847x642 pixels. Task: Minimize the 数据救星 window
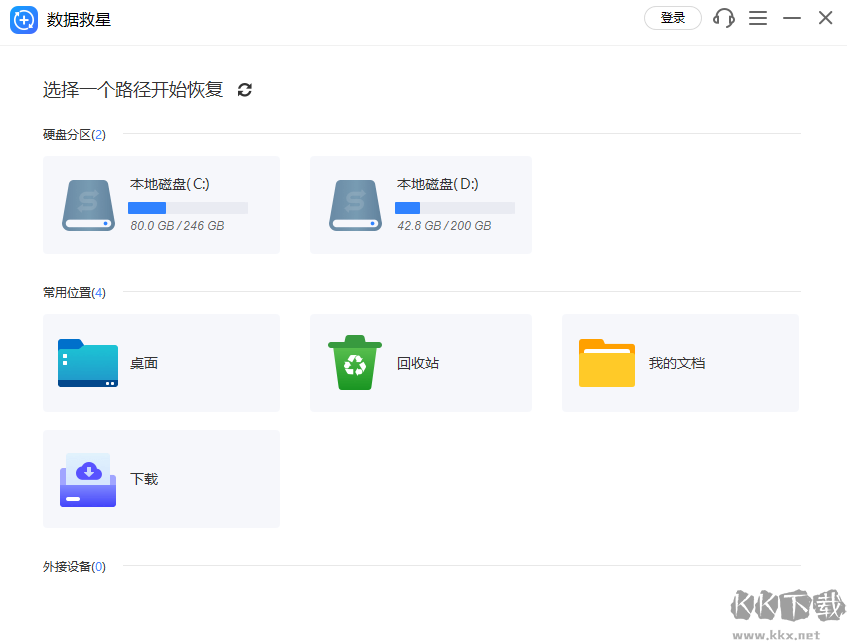[792, 18]
